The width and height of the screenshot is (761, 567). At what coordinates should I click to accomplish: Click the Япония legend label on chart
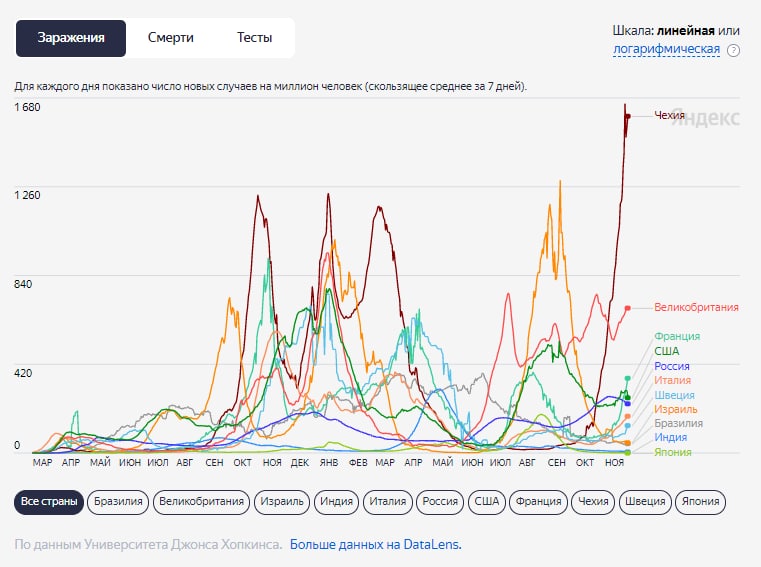[673, 452]
